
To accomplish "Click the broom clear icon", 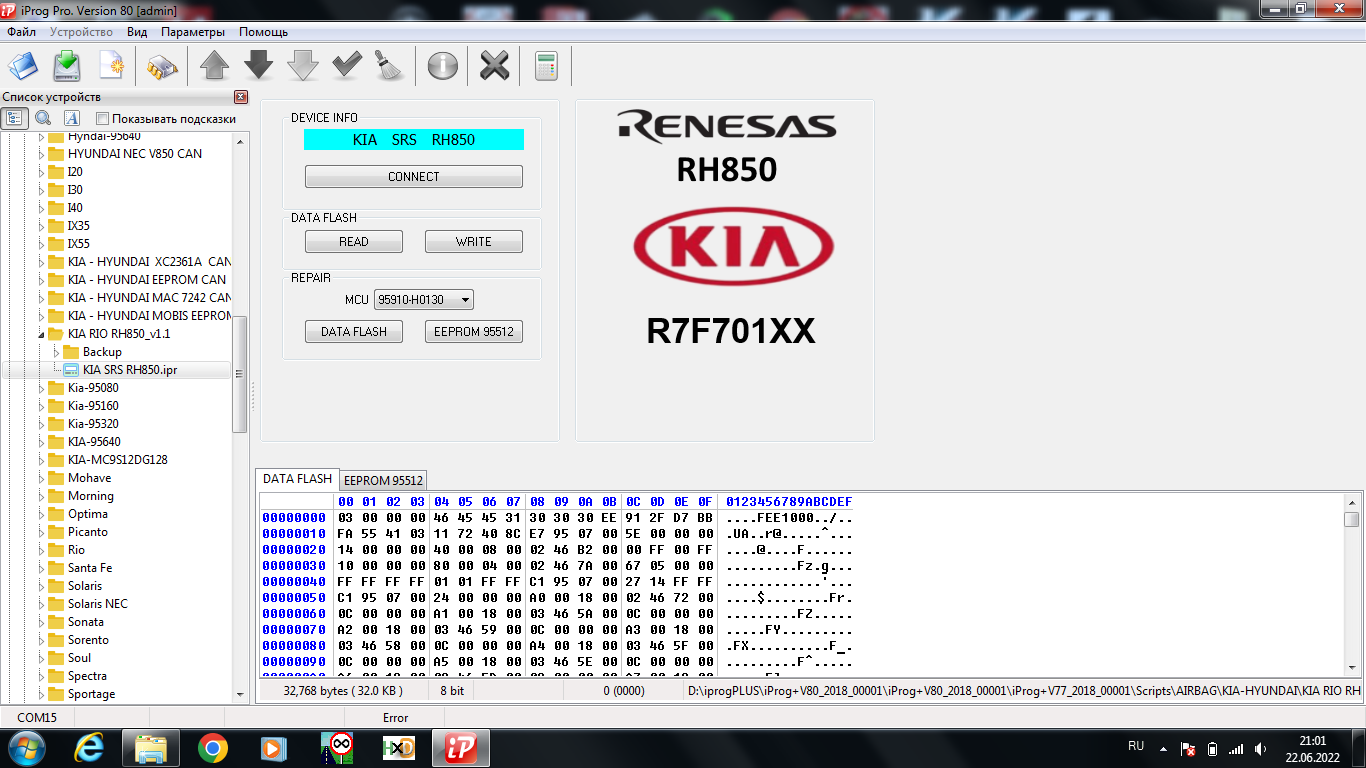I will (x=389, y=66).
